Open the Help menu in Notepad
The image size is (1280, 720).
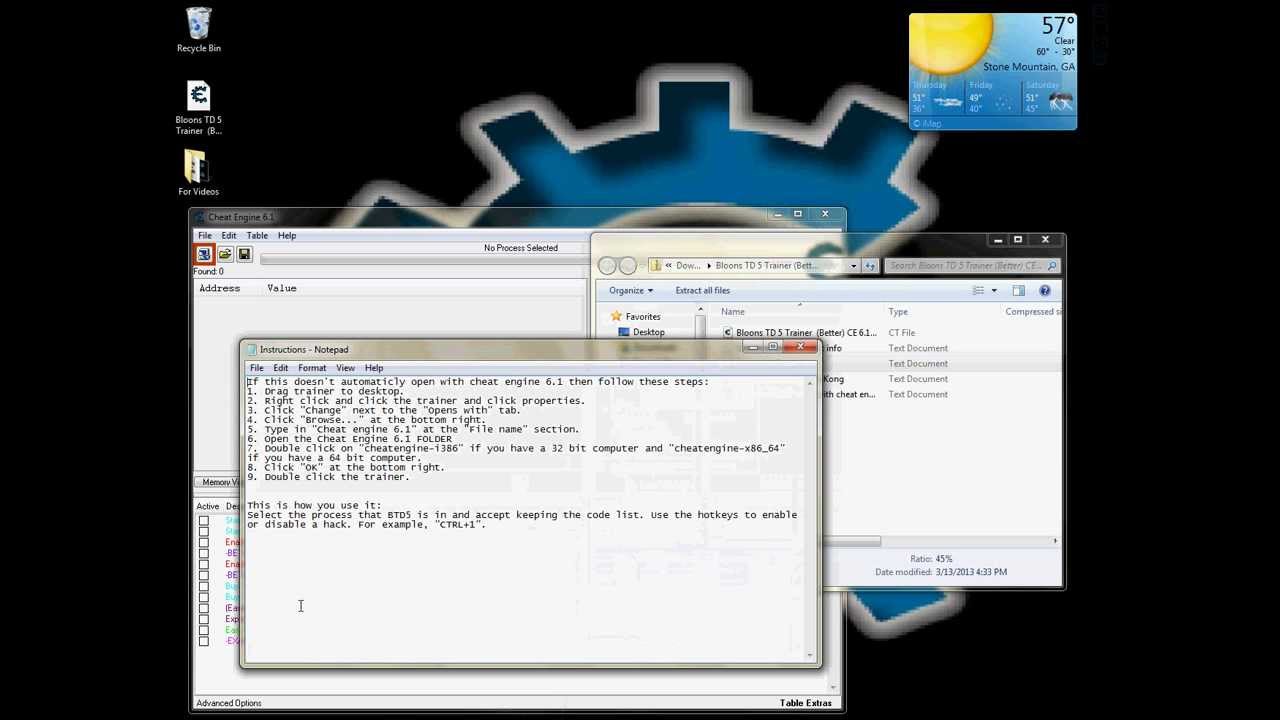[x=374, y=368]
